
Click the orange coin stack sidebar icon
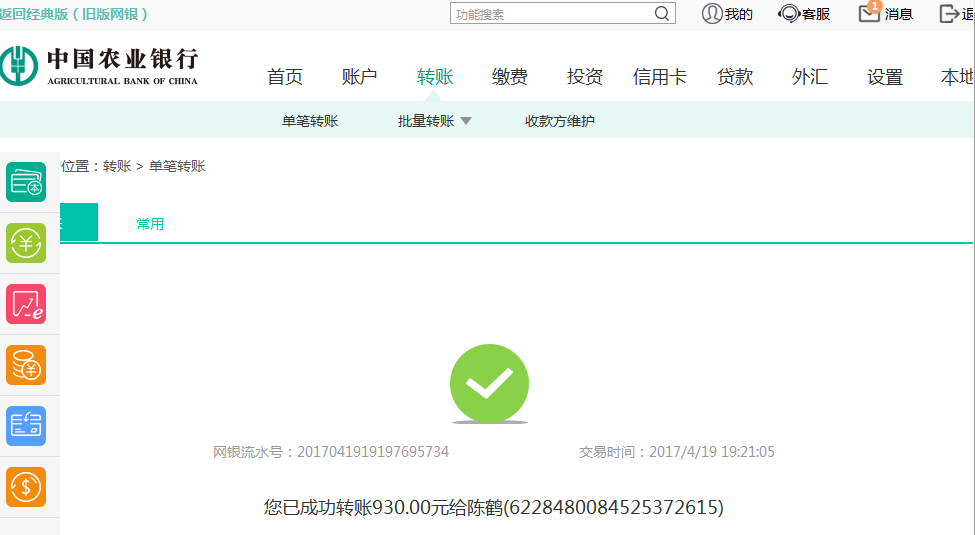point(26,365)
